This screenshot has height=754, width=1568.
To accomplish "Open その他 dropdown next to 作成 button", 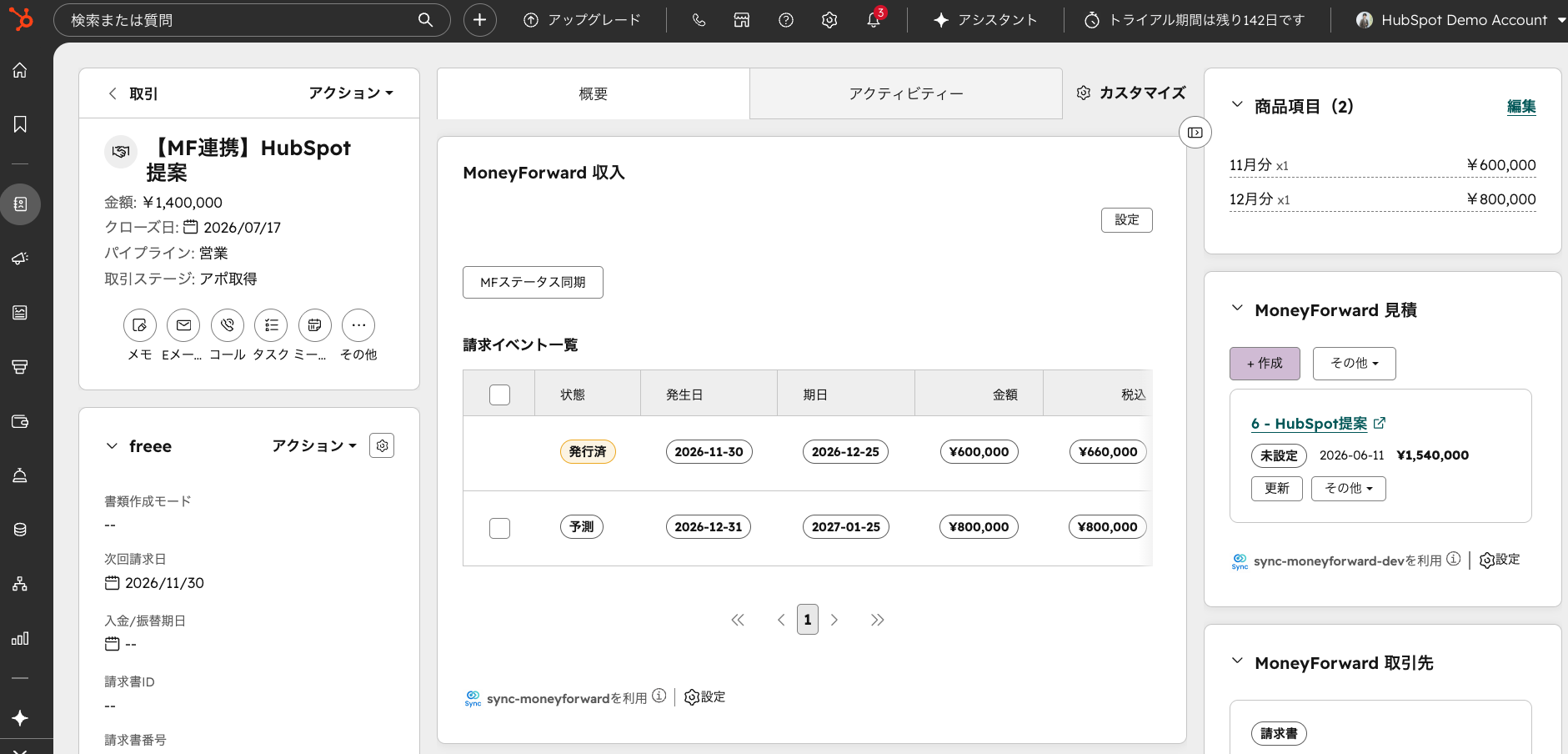I will (x=1354, y=364).
